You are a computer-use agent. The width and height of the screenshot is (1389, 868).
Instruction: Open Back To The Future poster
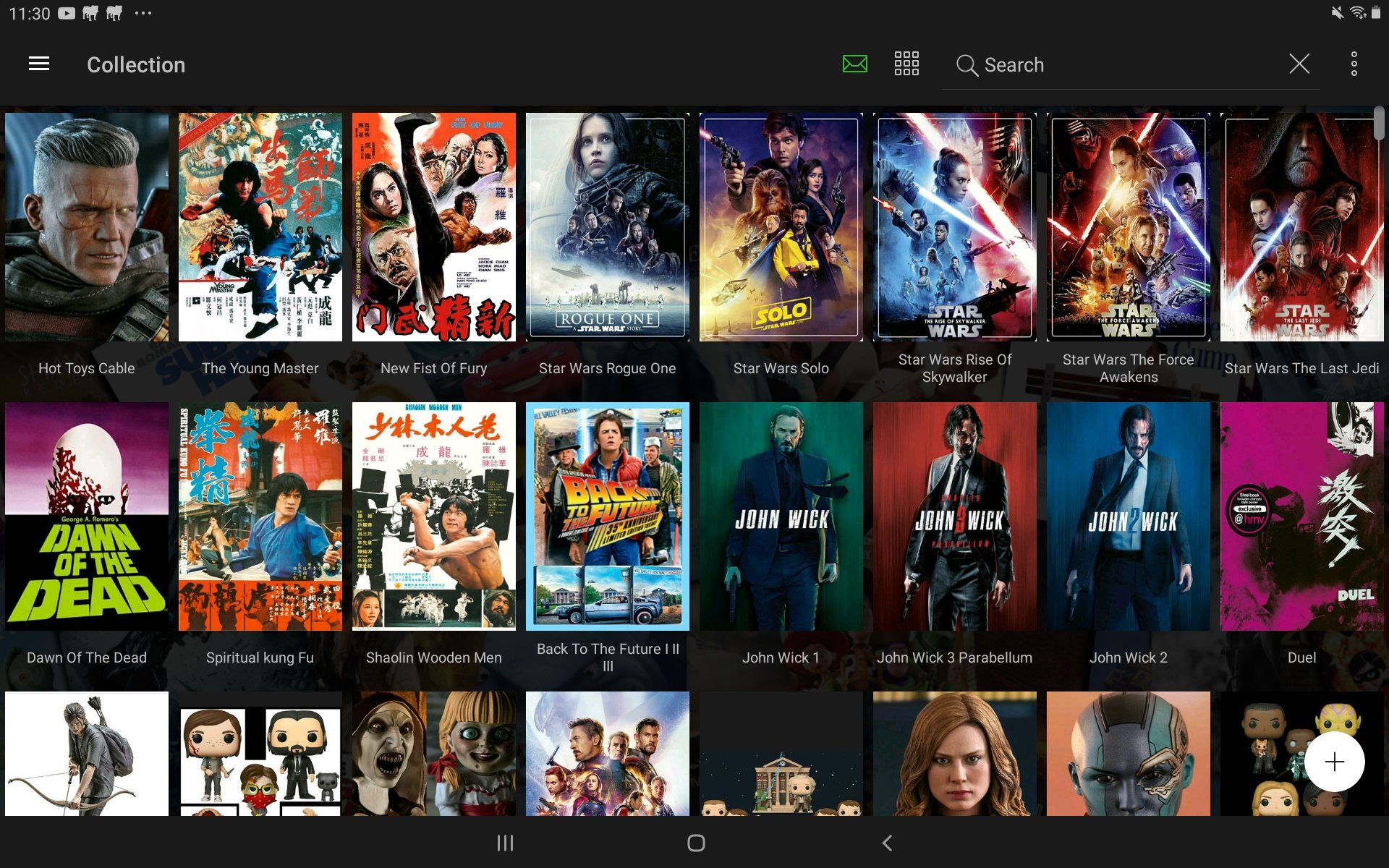pyautogui.click(x=608, y=516)
